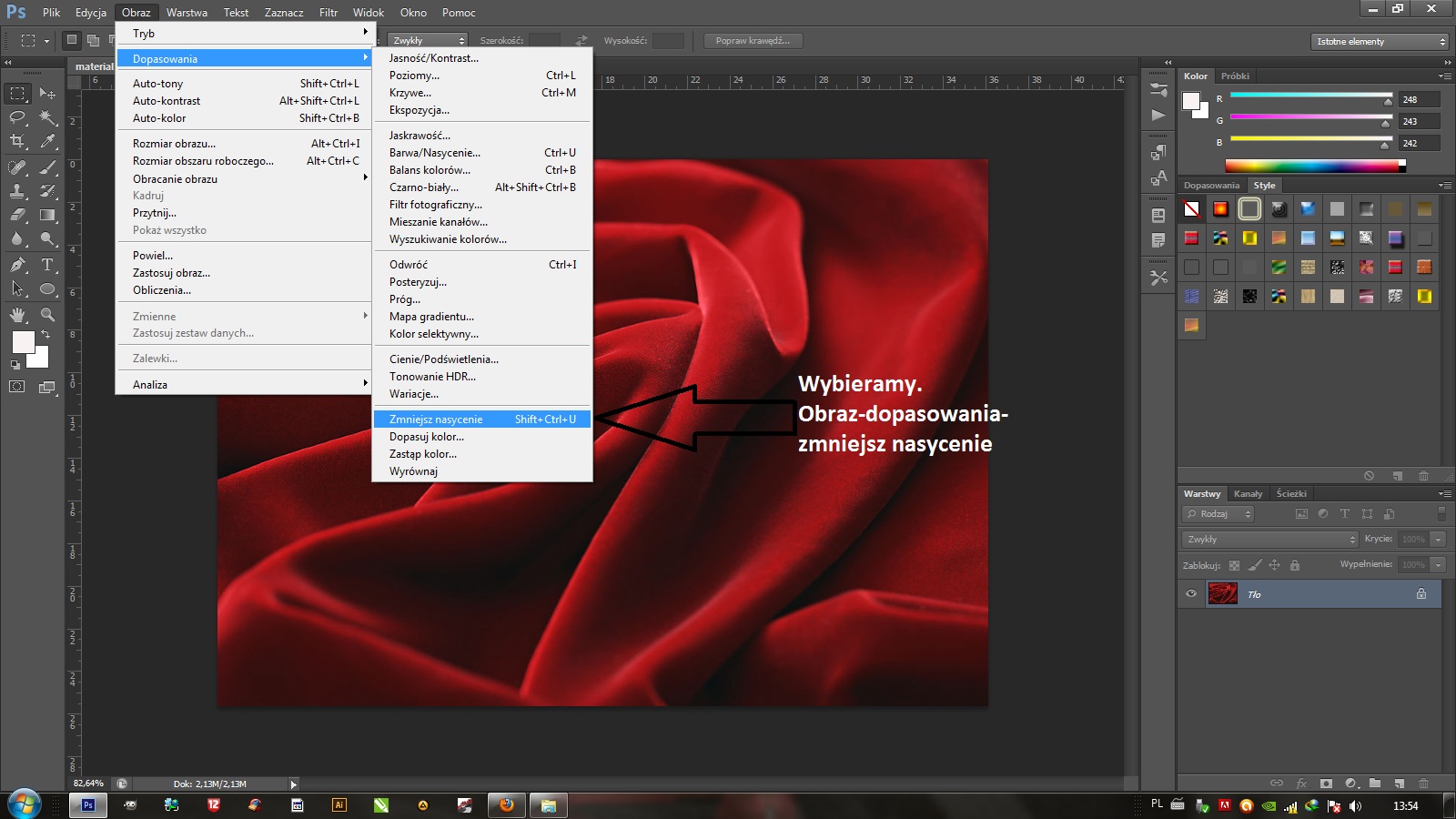Click Rozmiar obrazu menu entry

click(244, 144)
